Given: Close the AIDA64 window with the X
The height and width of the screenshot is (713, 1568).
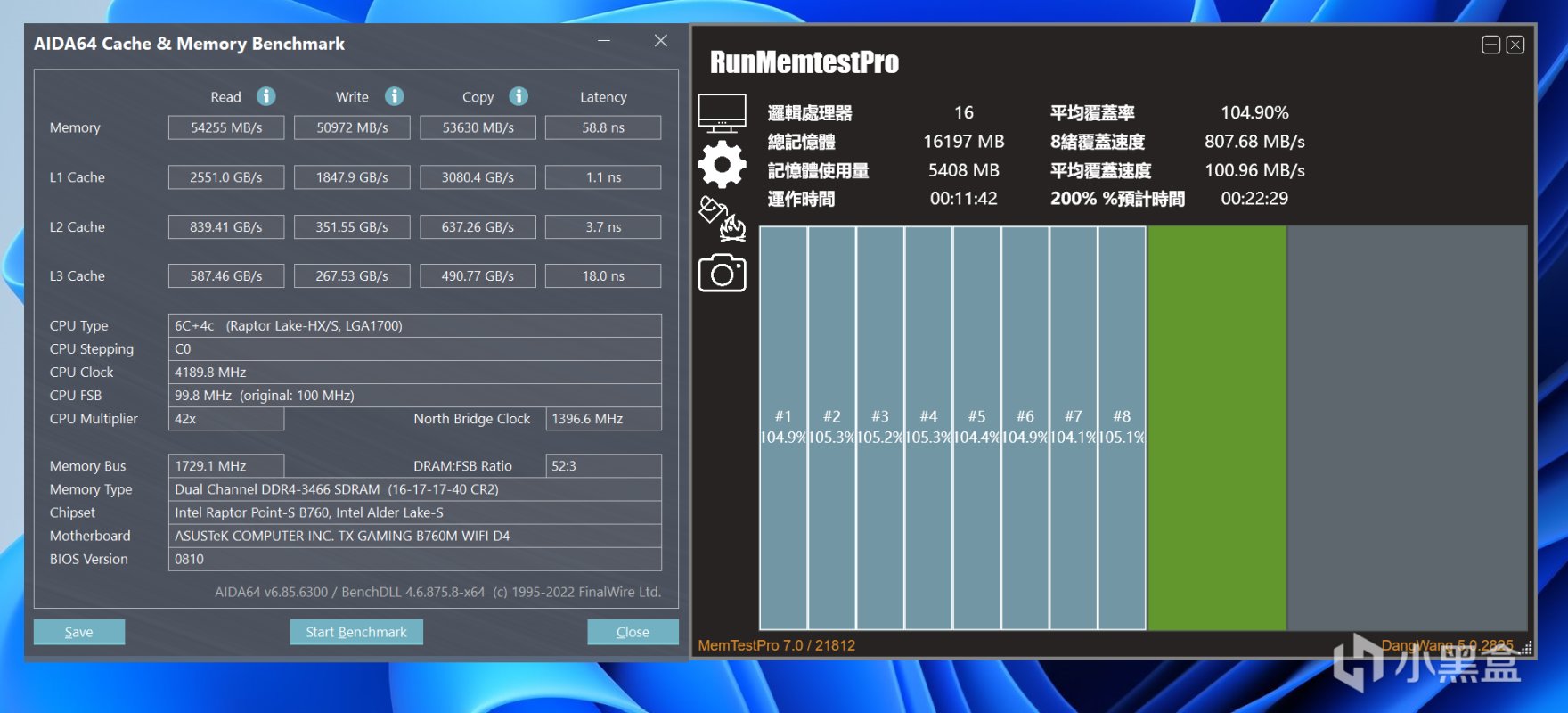Looking at the screenshot, I should click(x=661, y=41).
